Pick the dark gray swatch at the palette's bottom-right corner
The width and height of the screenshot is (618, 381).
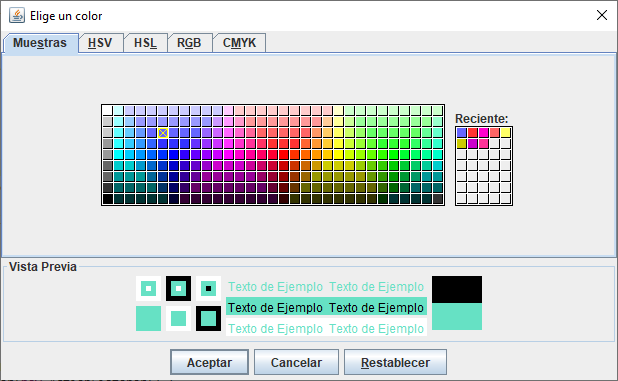pyautogui.click(x=438, y=199)
